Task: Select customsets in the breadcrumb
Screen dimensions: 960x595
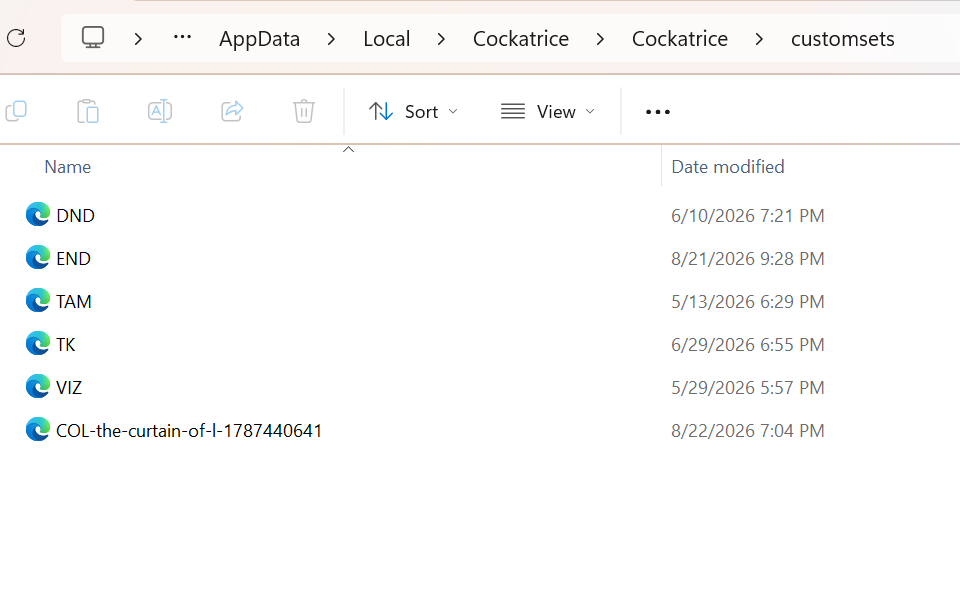Action: [x=842, y=39]
